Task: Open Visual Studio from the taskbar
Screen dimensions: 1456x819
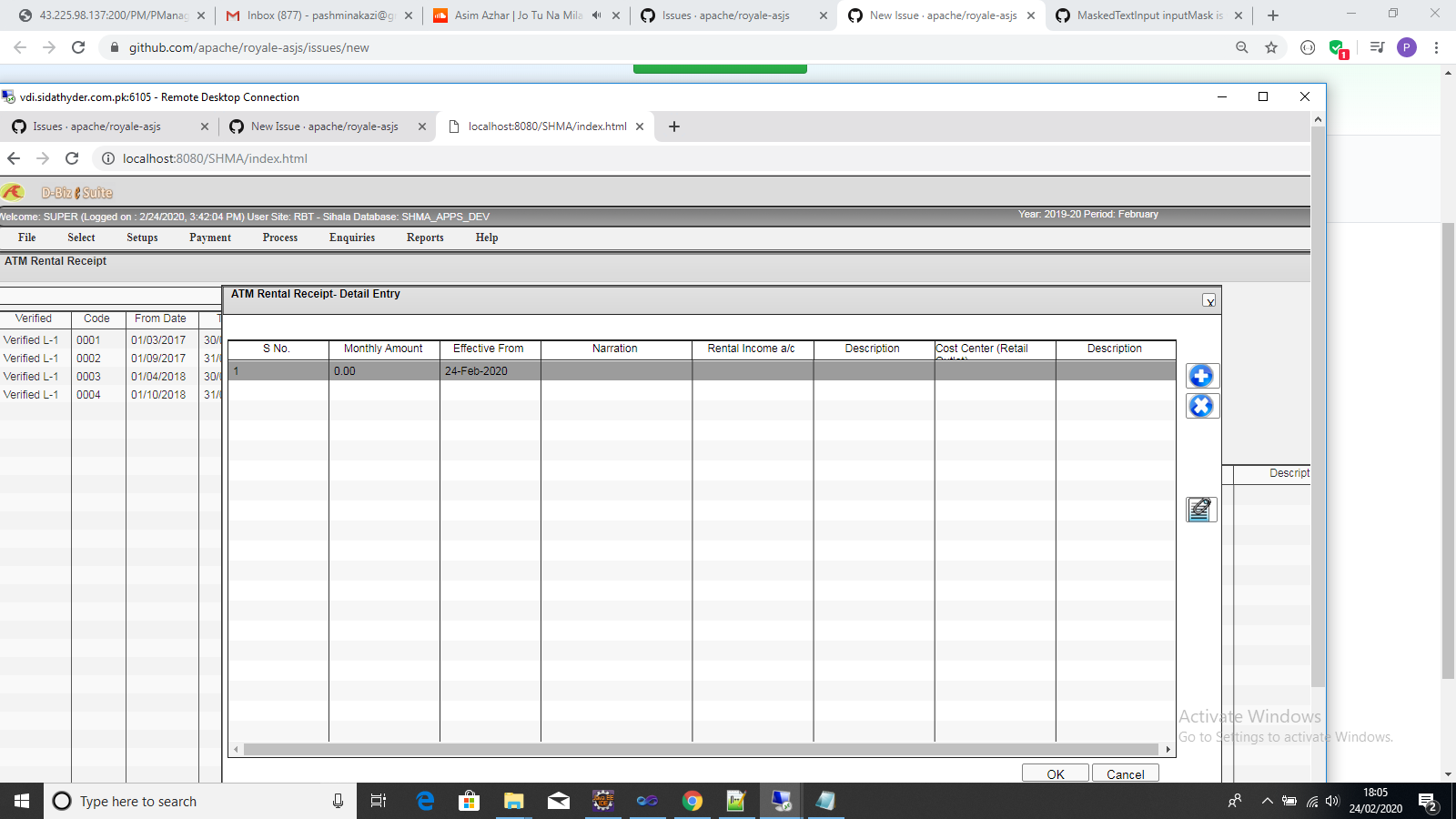Action: (648, 801)
